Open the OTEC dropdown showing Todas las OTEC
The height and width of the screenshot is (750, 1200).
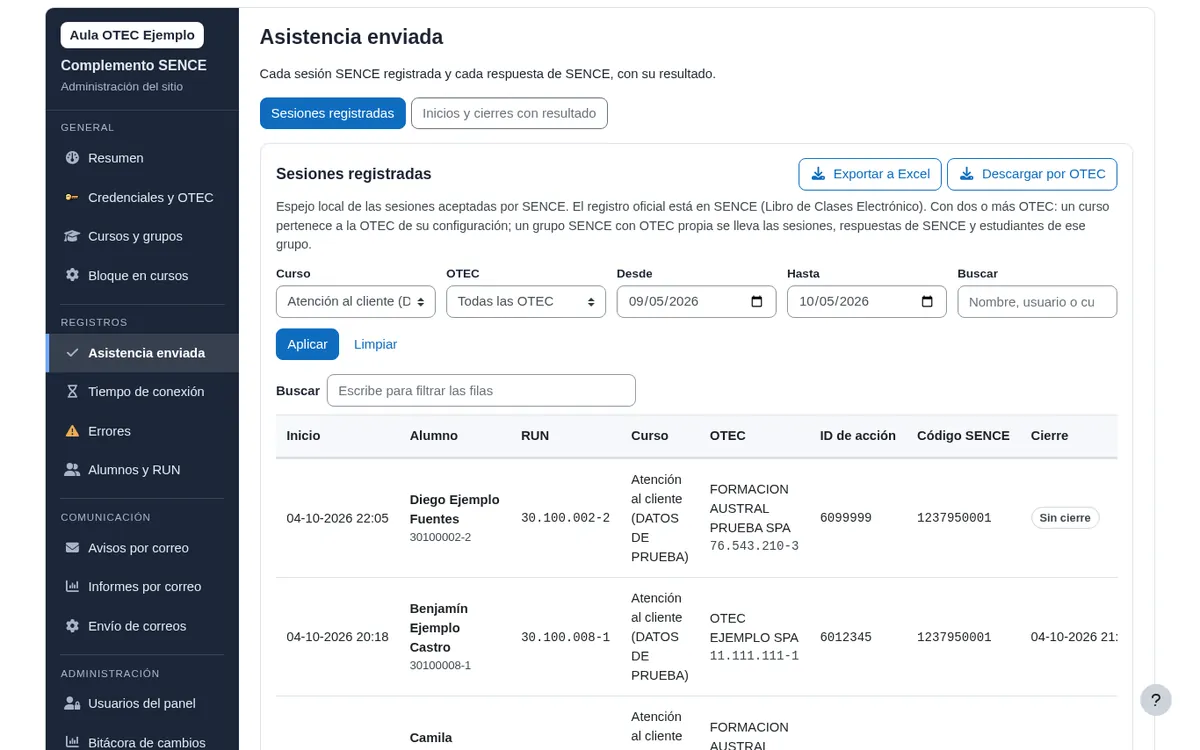click(526, 302)
